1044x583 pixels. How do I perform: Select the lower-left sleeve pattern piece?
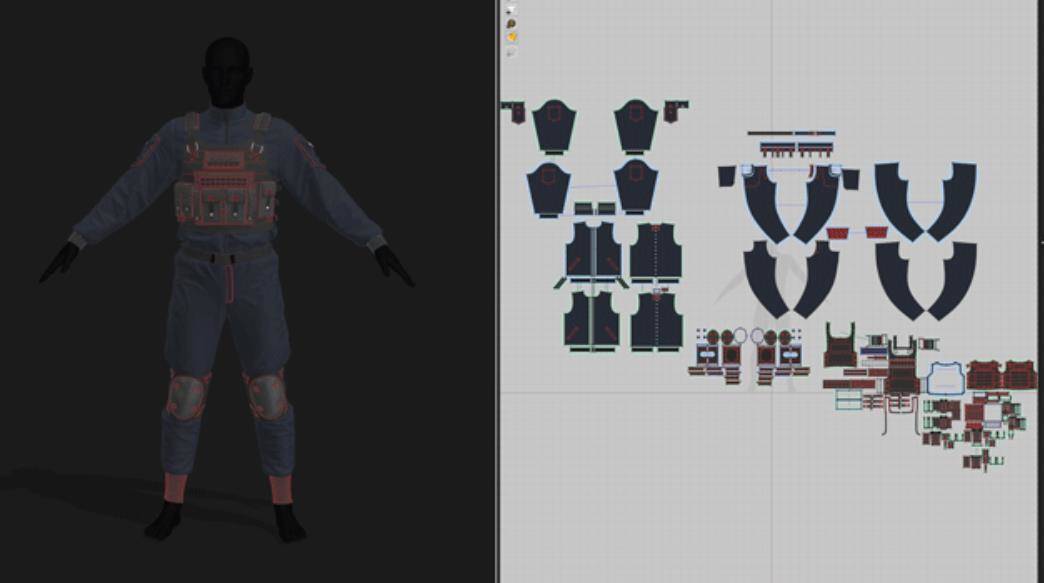tap(548, 188)
